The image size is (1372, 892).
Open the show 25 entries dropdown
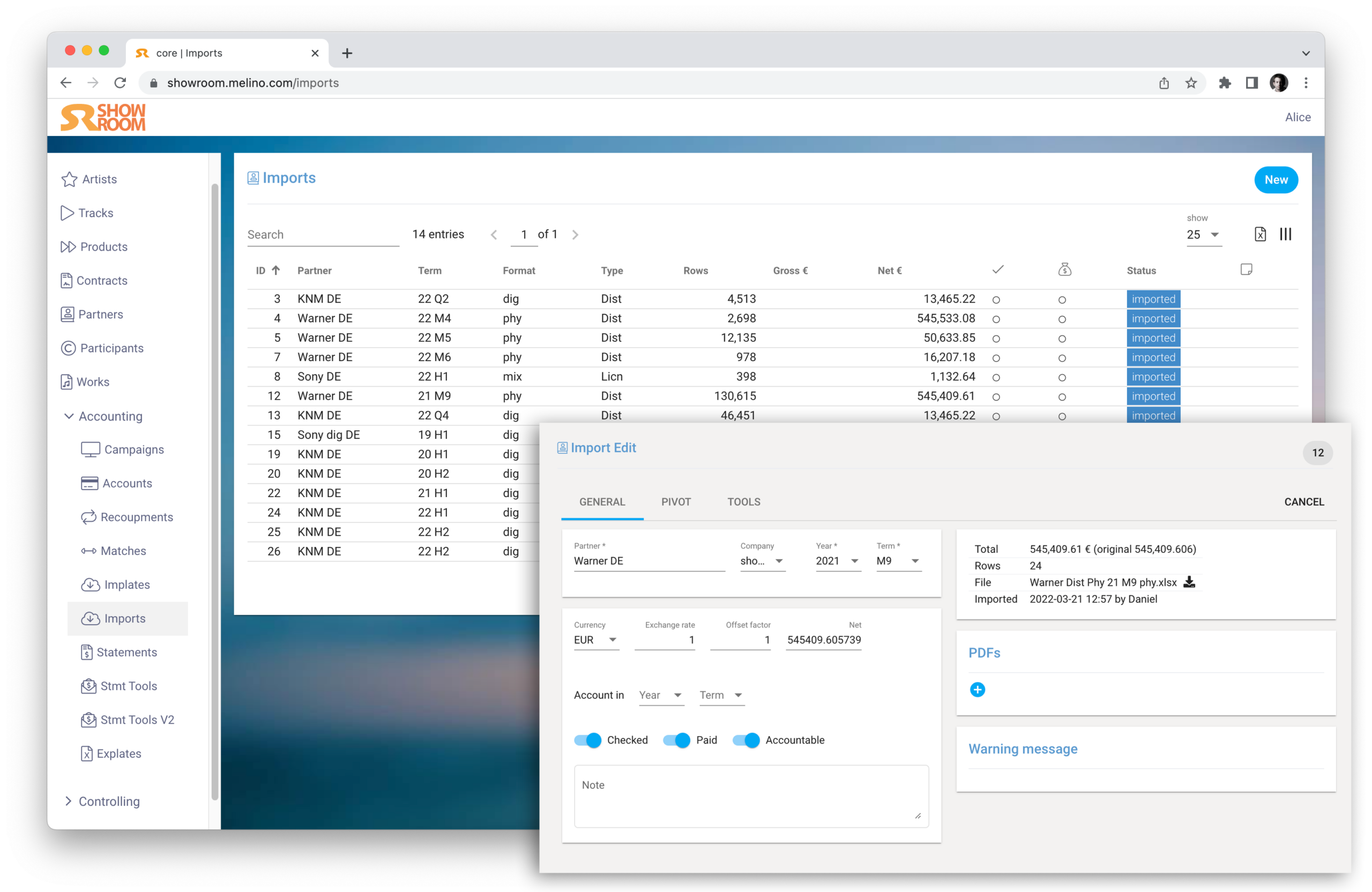tap(1203, 235)
